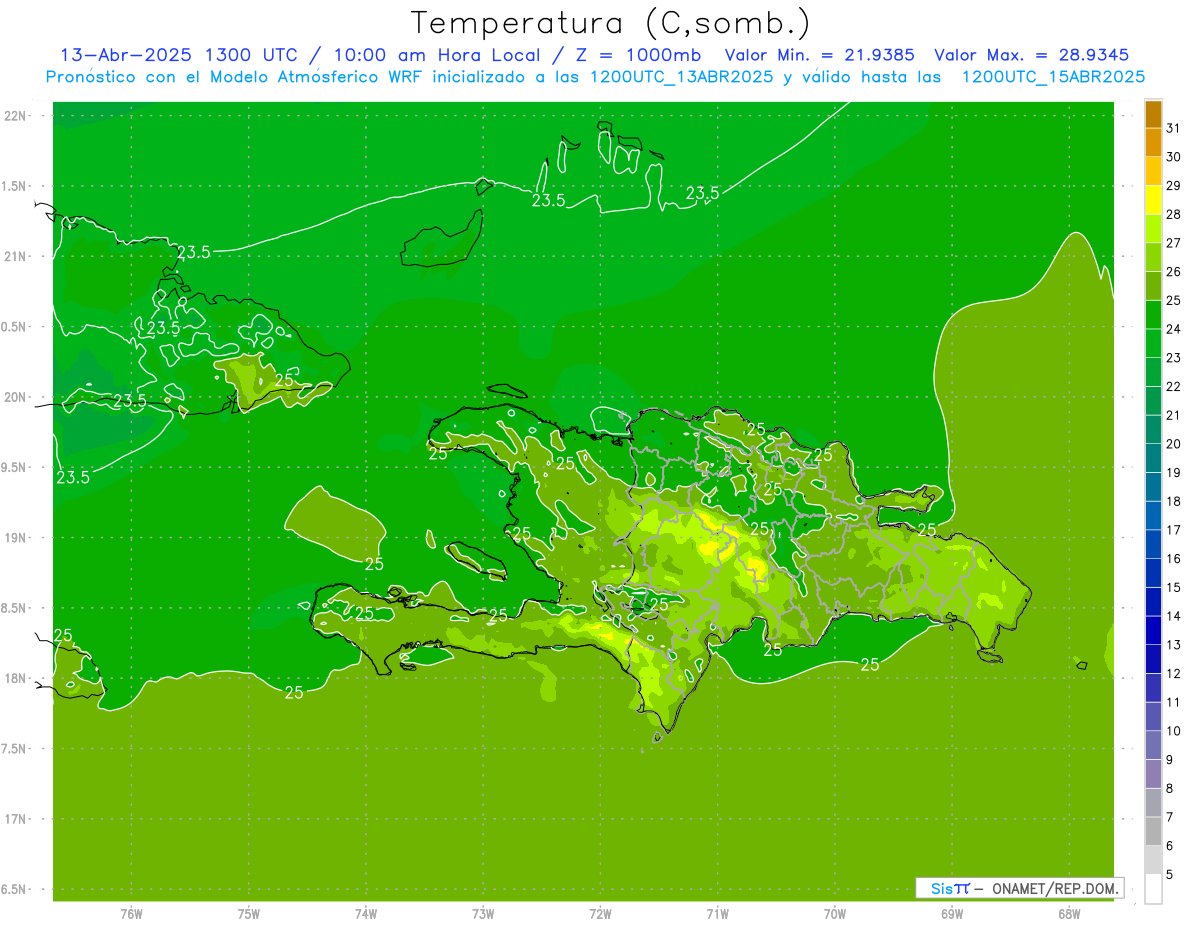The width and height of the screenshot is (1200, 927).
Task: Click the '75W' longitude label
Action: [249, 914]
